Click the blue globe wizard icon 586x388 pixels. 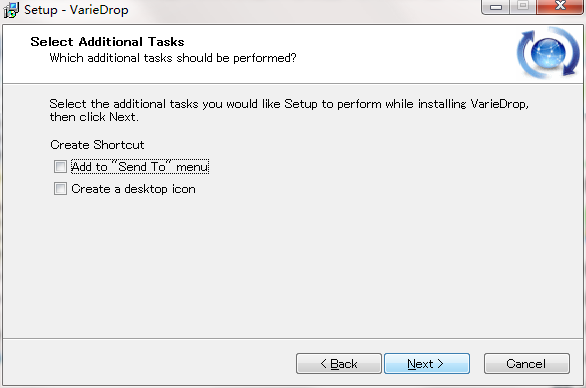(548, 53)
